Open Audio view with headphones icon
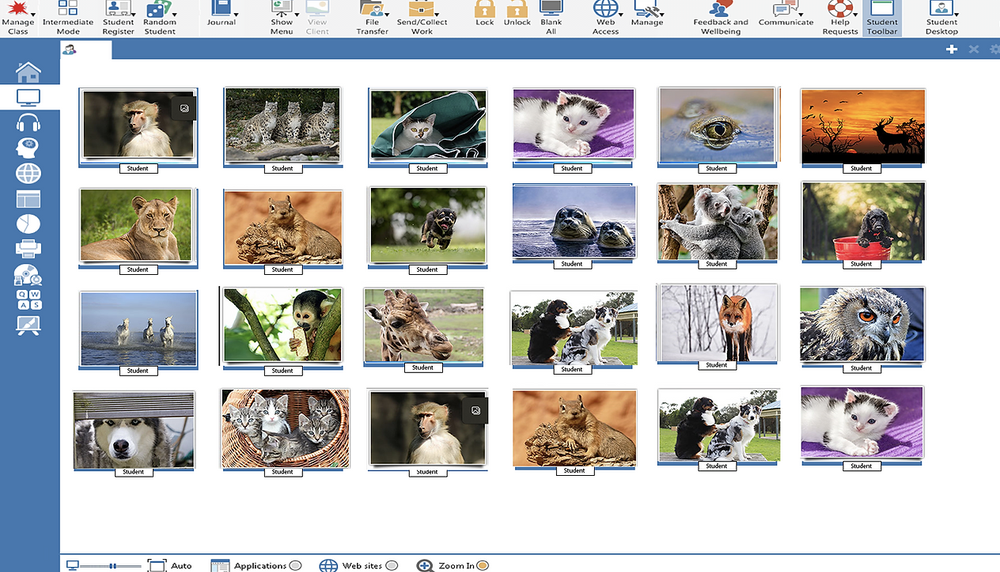Screen dimensions: 1000x572 click(x=28, y=122)
